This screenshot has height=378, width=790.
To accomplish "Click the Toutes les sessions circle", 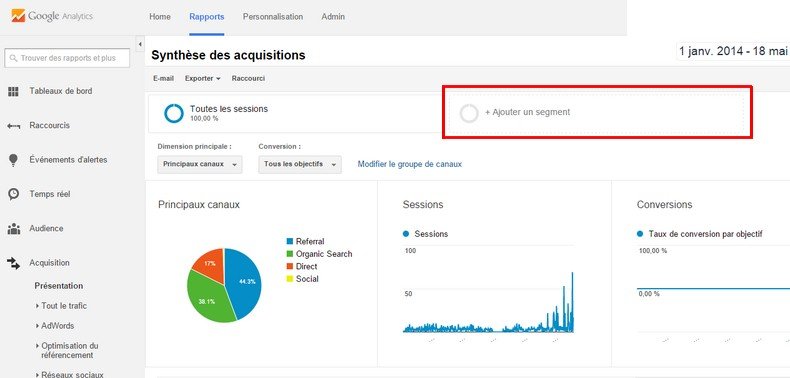I will (174, 113).
